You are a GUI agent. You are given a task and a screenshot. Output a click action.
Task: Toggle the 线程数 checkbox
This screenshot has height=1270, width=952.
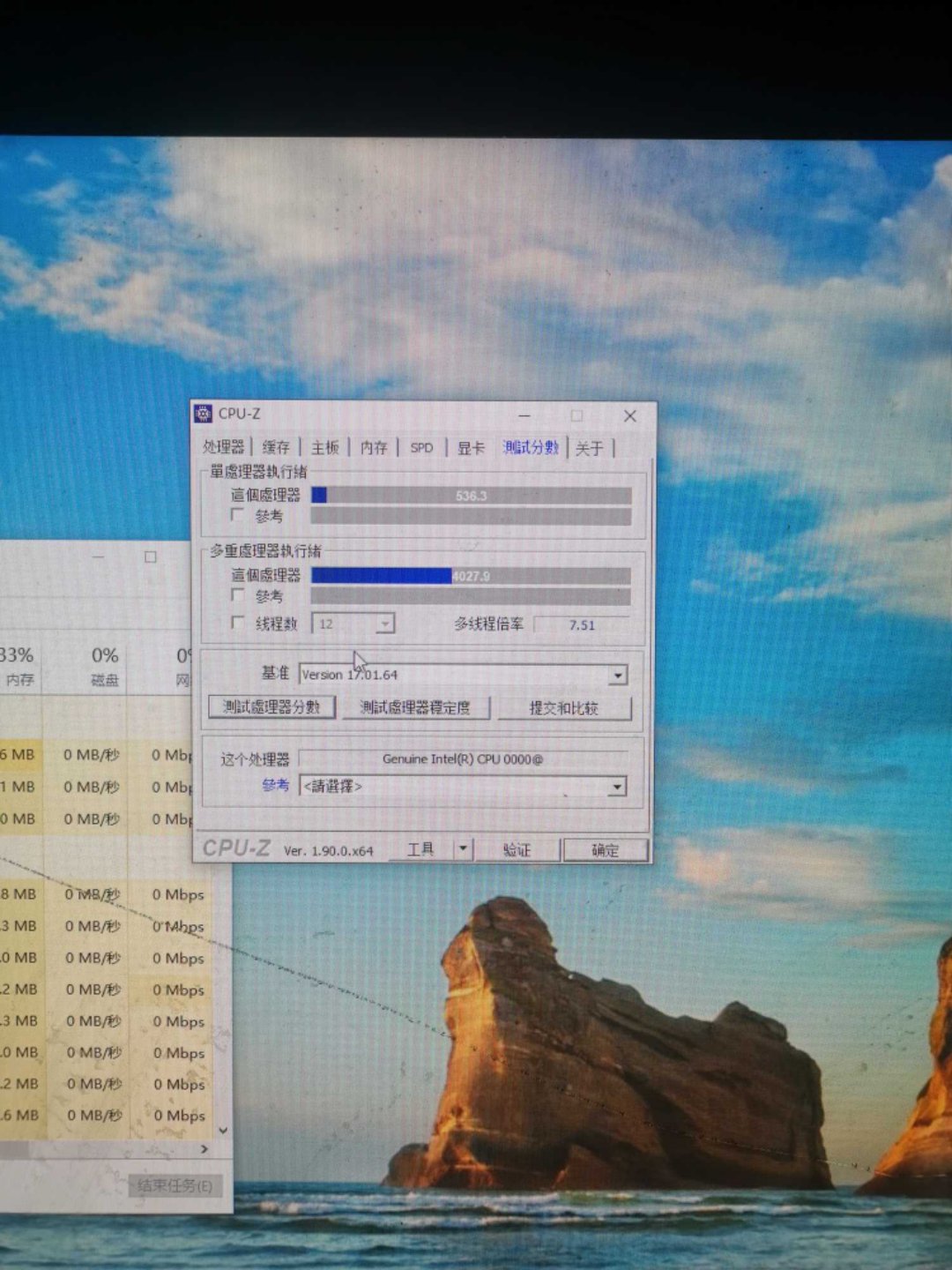point(236,623)
